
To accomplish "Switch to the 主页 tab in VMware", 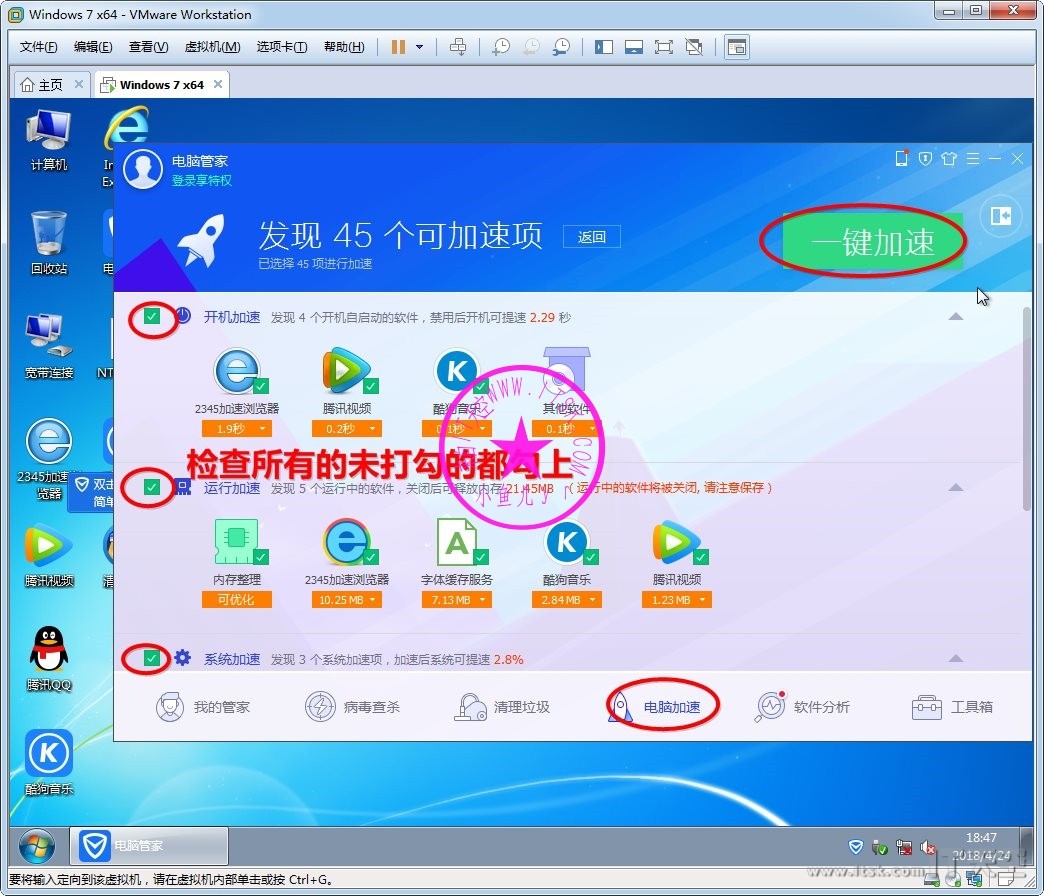I will 42,85.
